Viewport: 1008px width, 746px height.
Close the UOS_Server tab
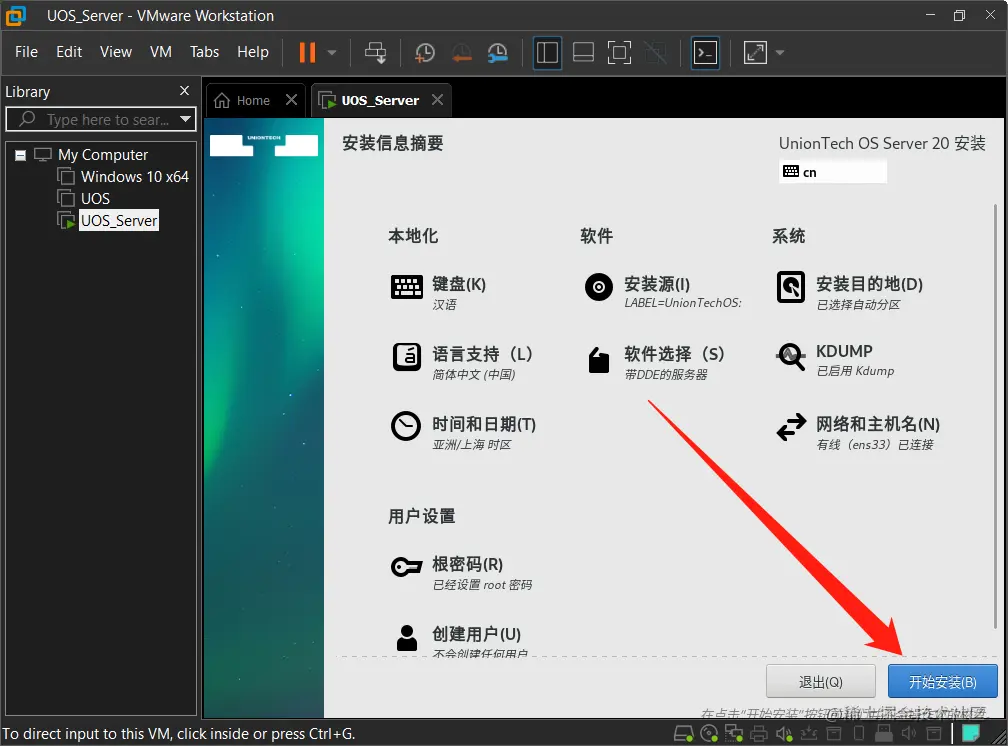point(437,100)
